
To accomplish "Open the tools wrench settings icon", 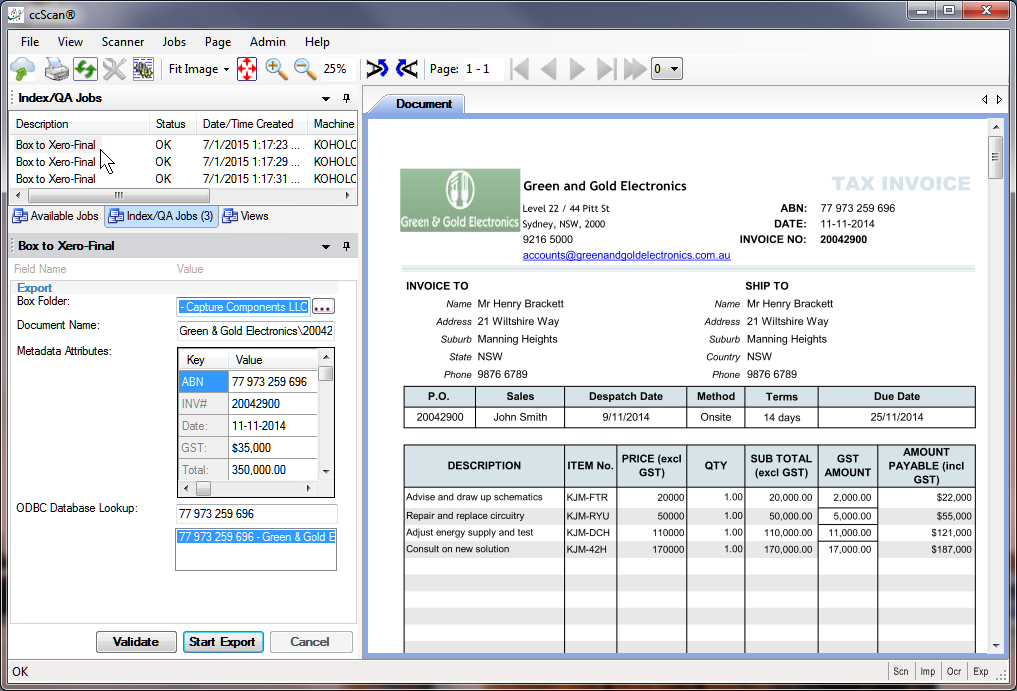I will pos(114,69).
